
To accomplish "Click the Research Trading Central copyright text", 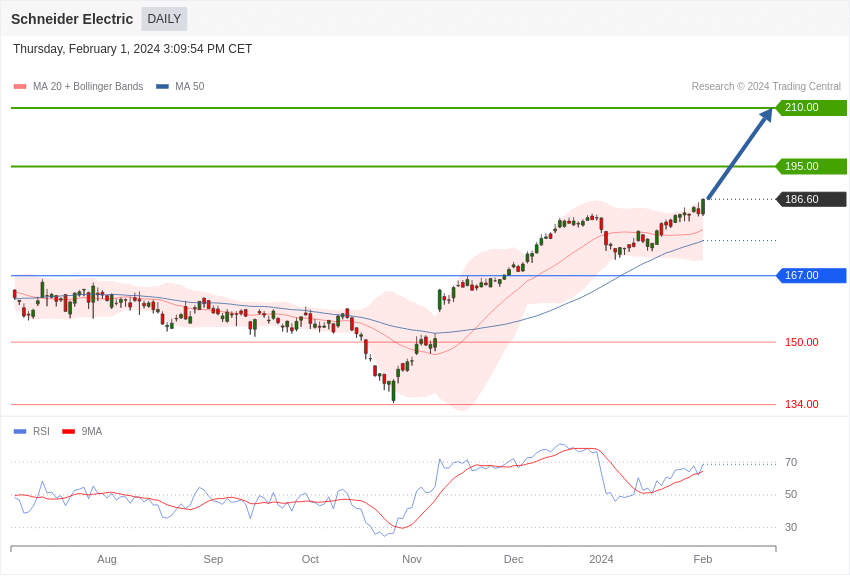I will (x=766, y=87).
